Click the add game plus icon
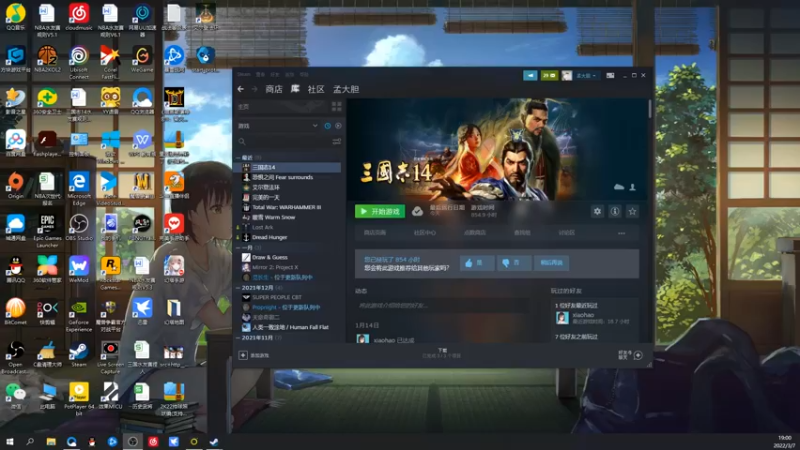 (243, 355)
